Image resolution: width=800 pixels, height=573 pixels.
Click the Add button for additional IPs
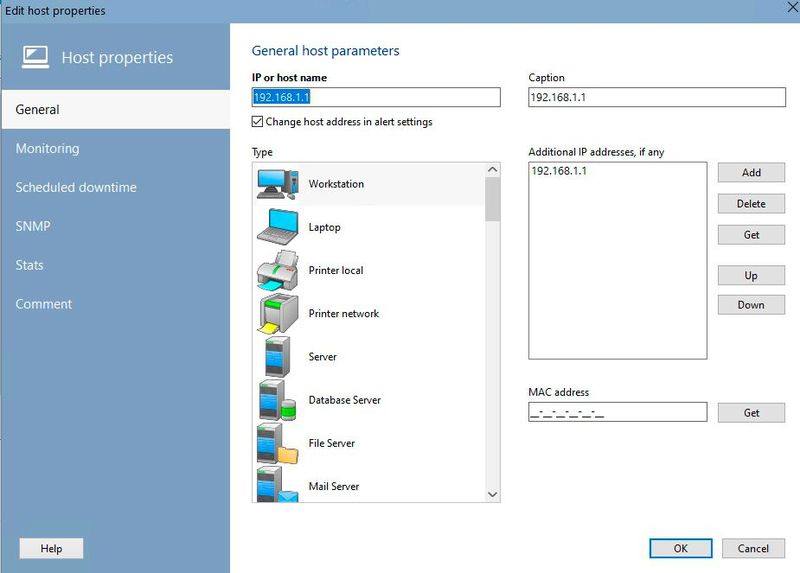pos(751,172)
